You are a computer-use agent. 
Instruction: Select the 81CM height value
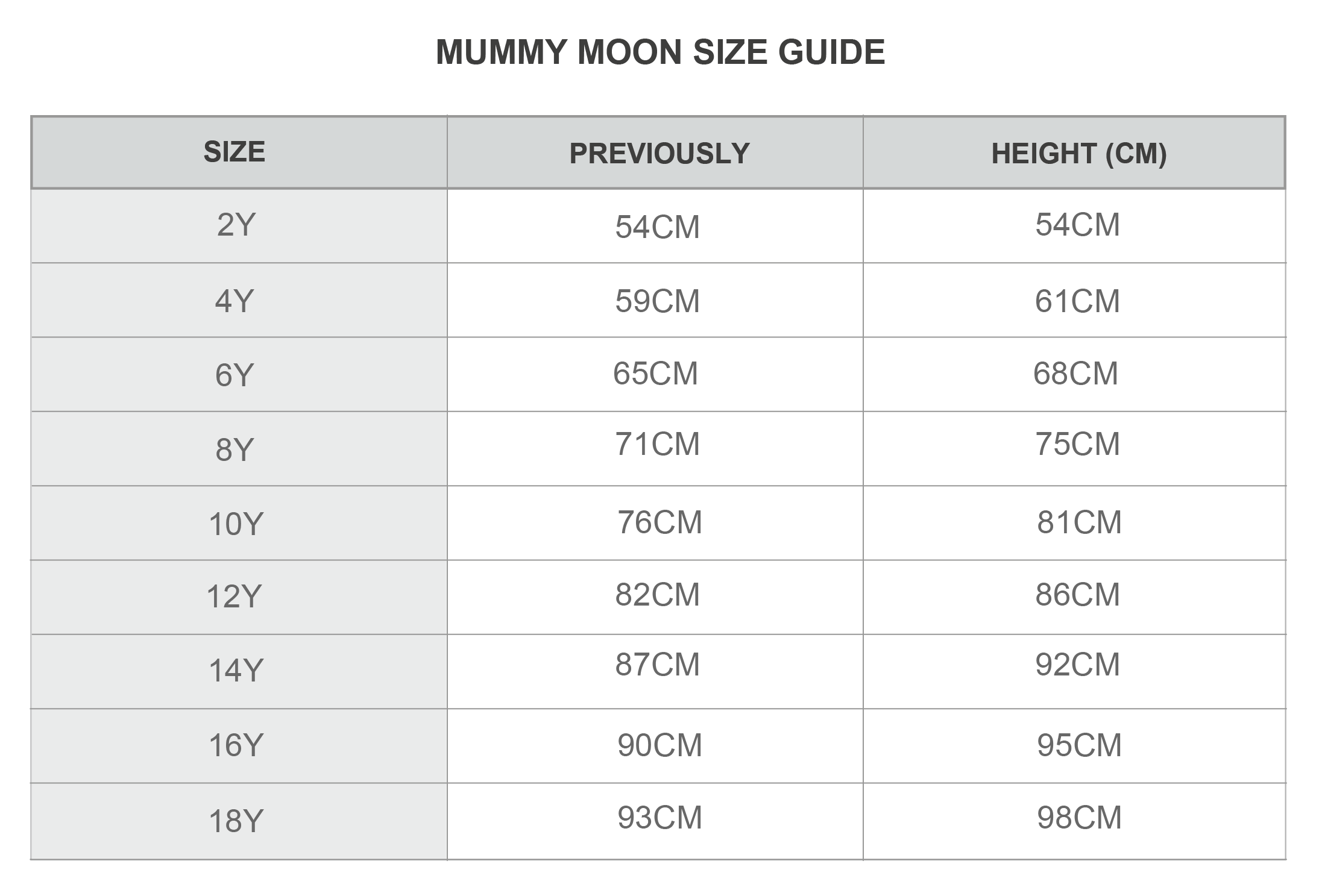tap(1079, 522)
